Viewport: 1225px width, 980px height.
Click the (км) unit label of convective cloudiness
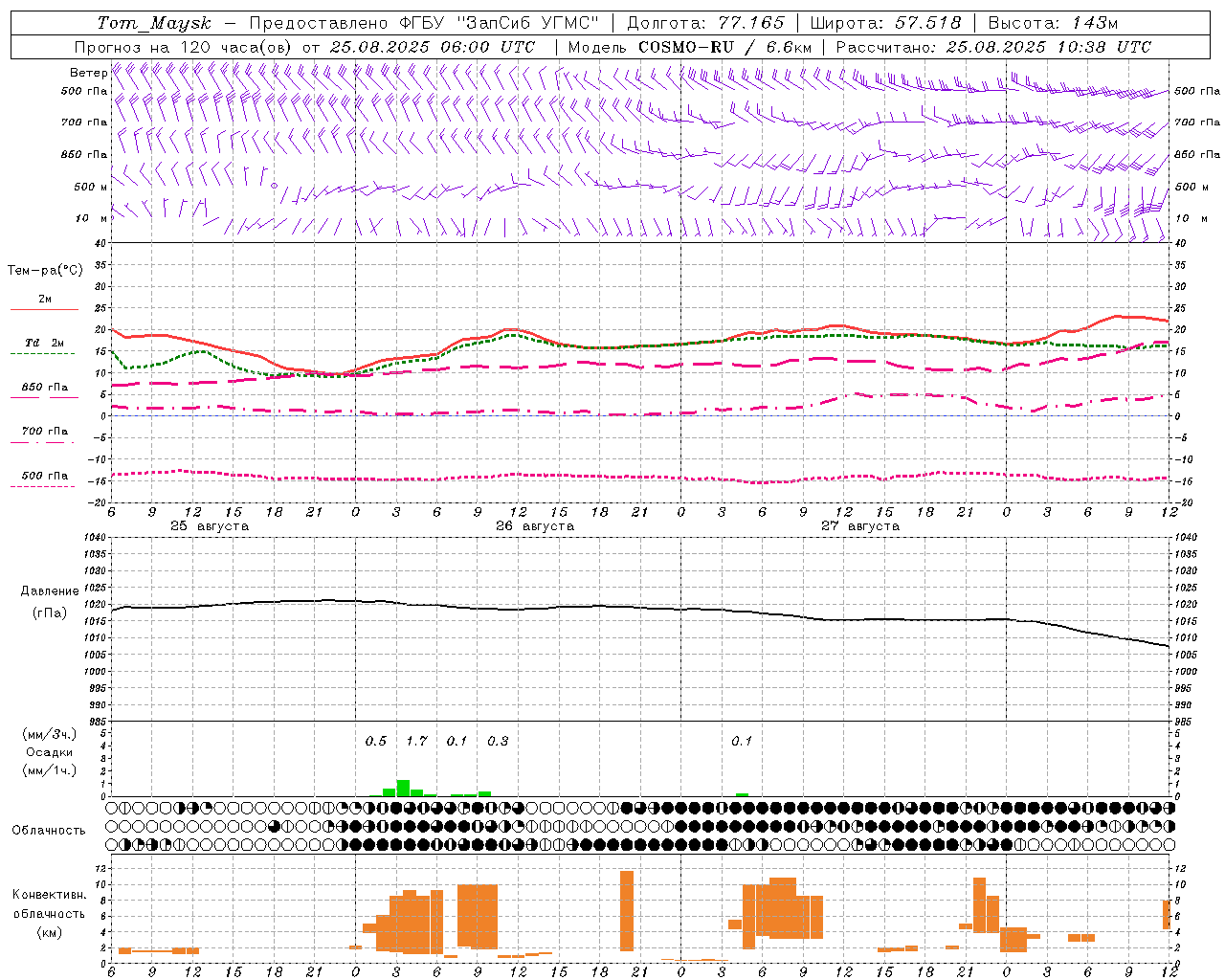point(50,932)
